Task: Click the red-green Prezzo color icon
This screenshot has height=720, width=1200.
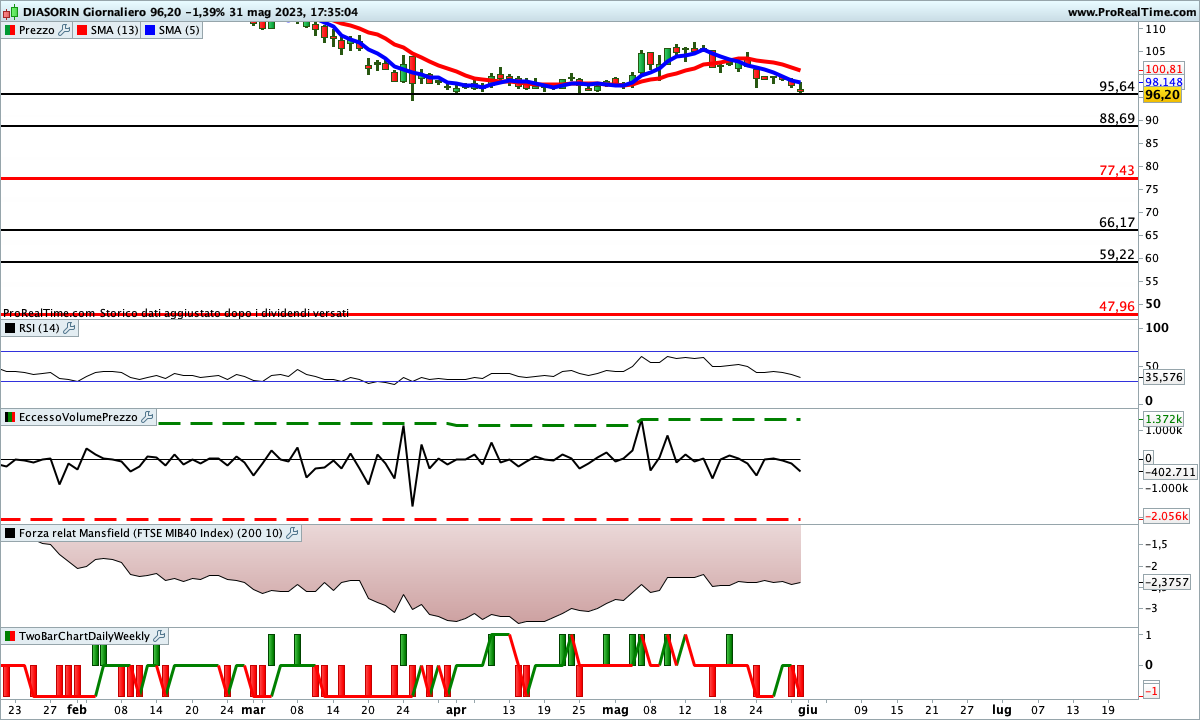Action: tap(10, 30)
